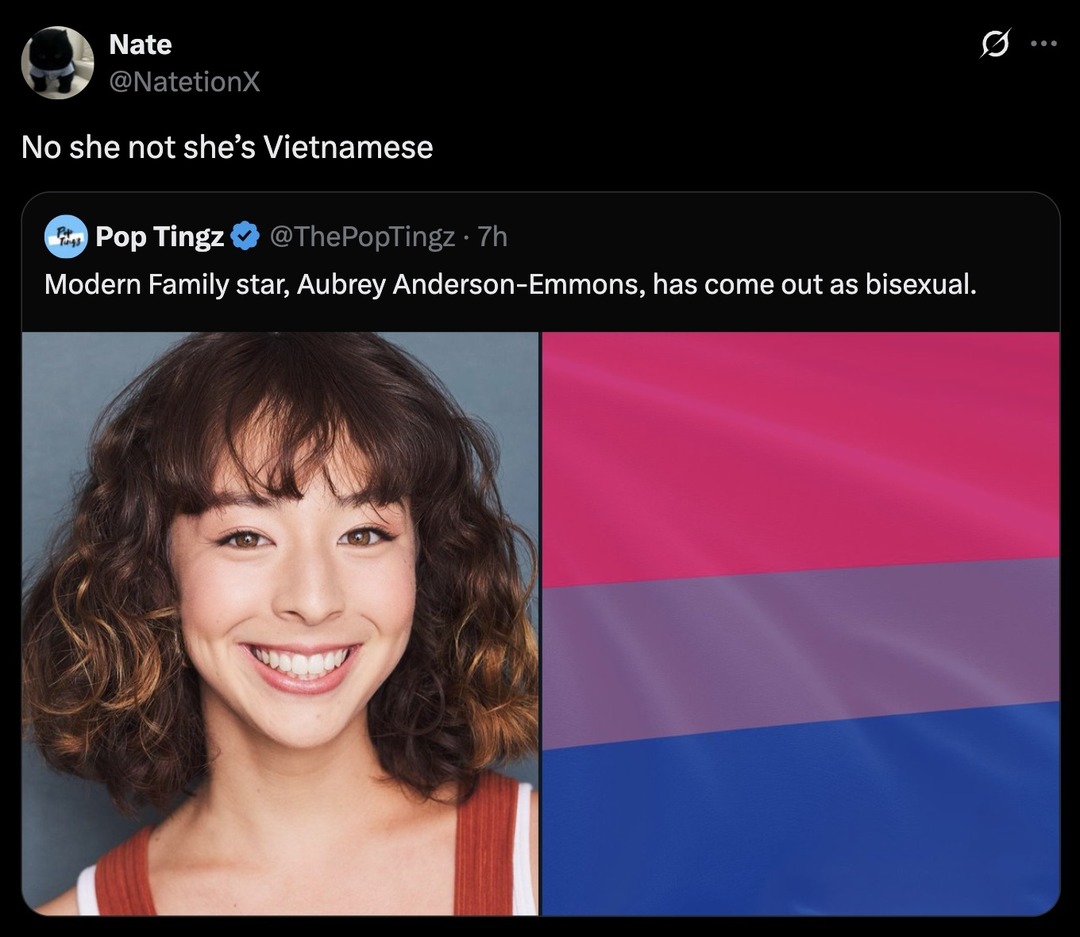This screenshot has height=937, width=1080.
Task: Click the "Modern Family star" phrase
Action: pos(165,285)
